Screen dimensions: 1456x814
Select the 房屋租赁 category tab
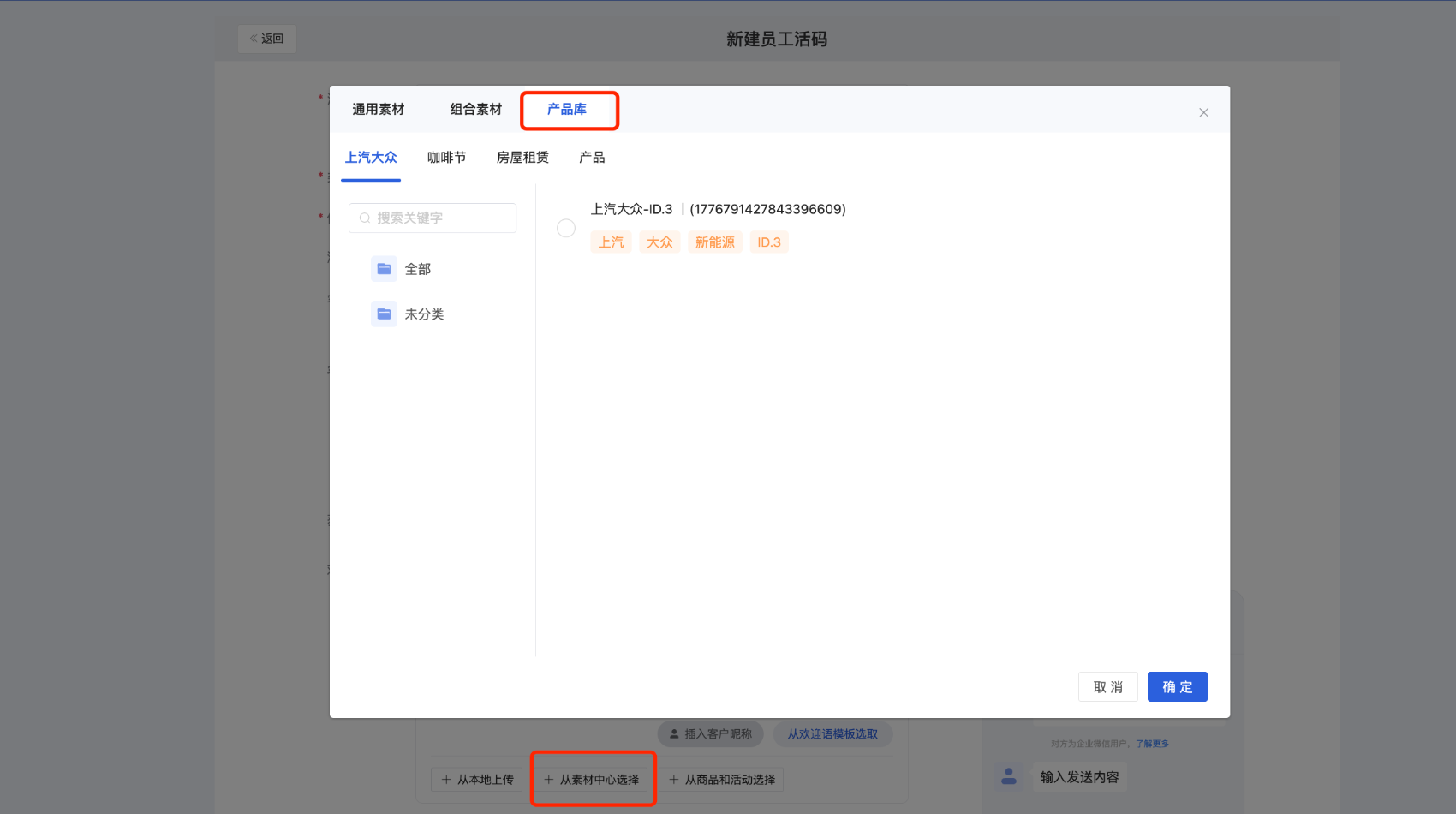522,158
